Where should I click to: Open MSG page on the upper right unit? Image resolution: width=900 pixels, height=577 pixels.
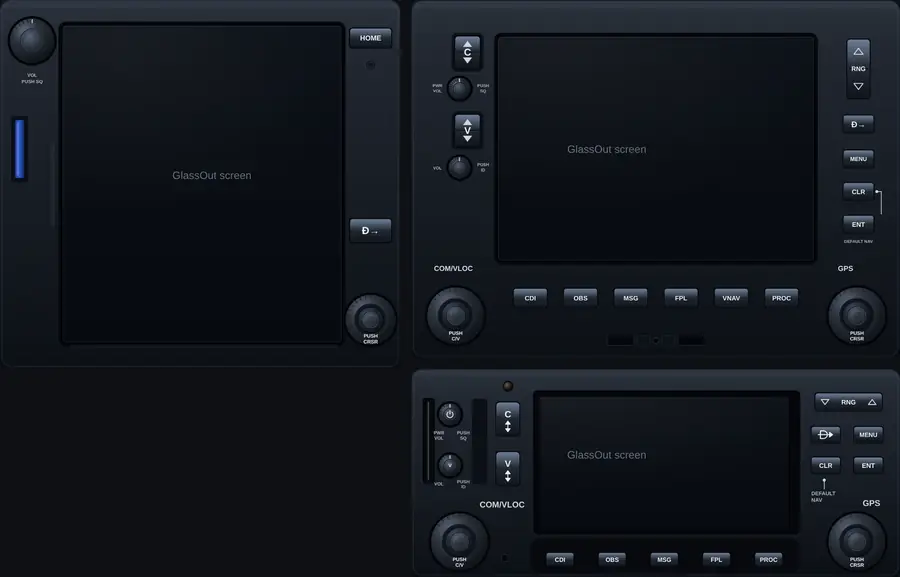(x=630, y=298)
